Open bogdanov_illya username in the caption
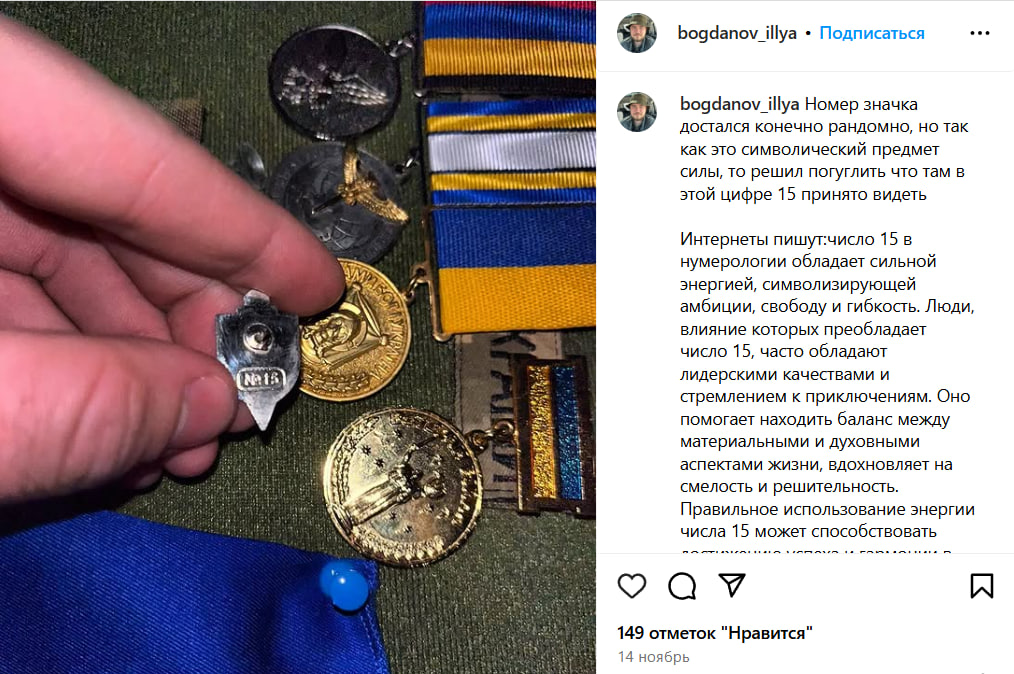1014x674 pixels. [x=739, y=104]
